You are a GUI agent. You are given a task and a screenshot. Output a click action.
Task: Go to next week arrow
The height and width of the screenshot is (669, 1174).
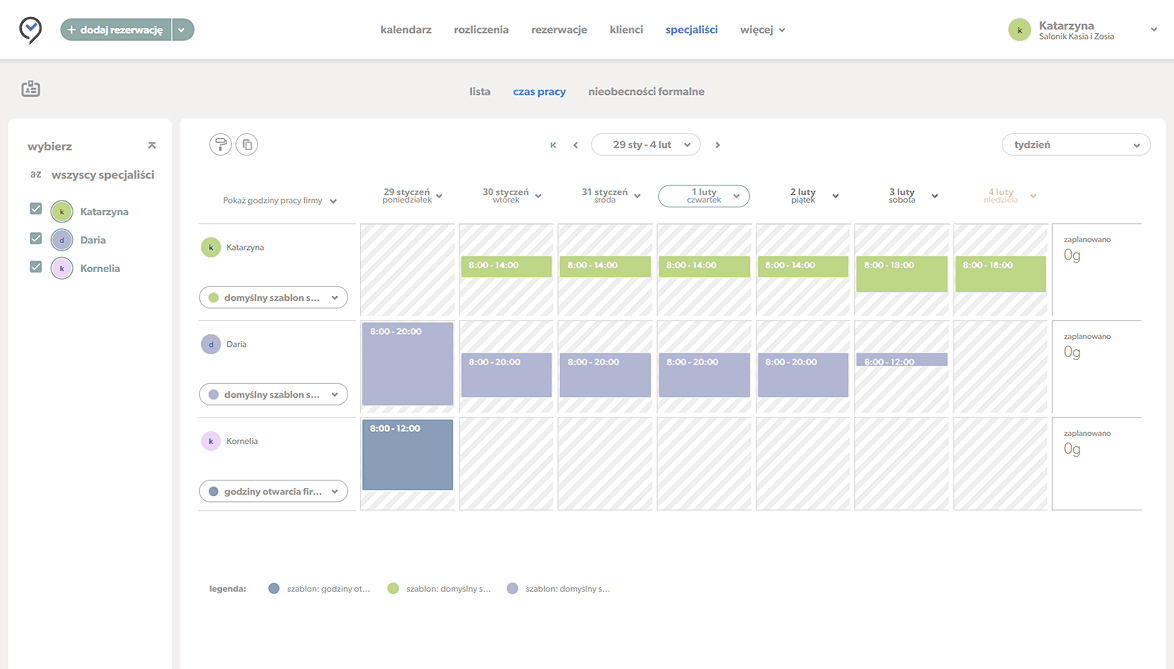coord(718,145)
